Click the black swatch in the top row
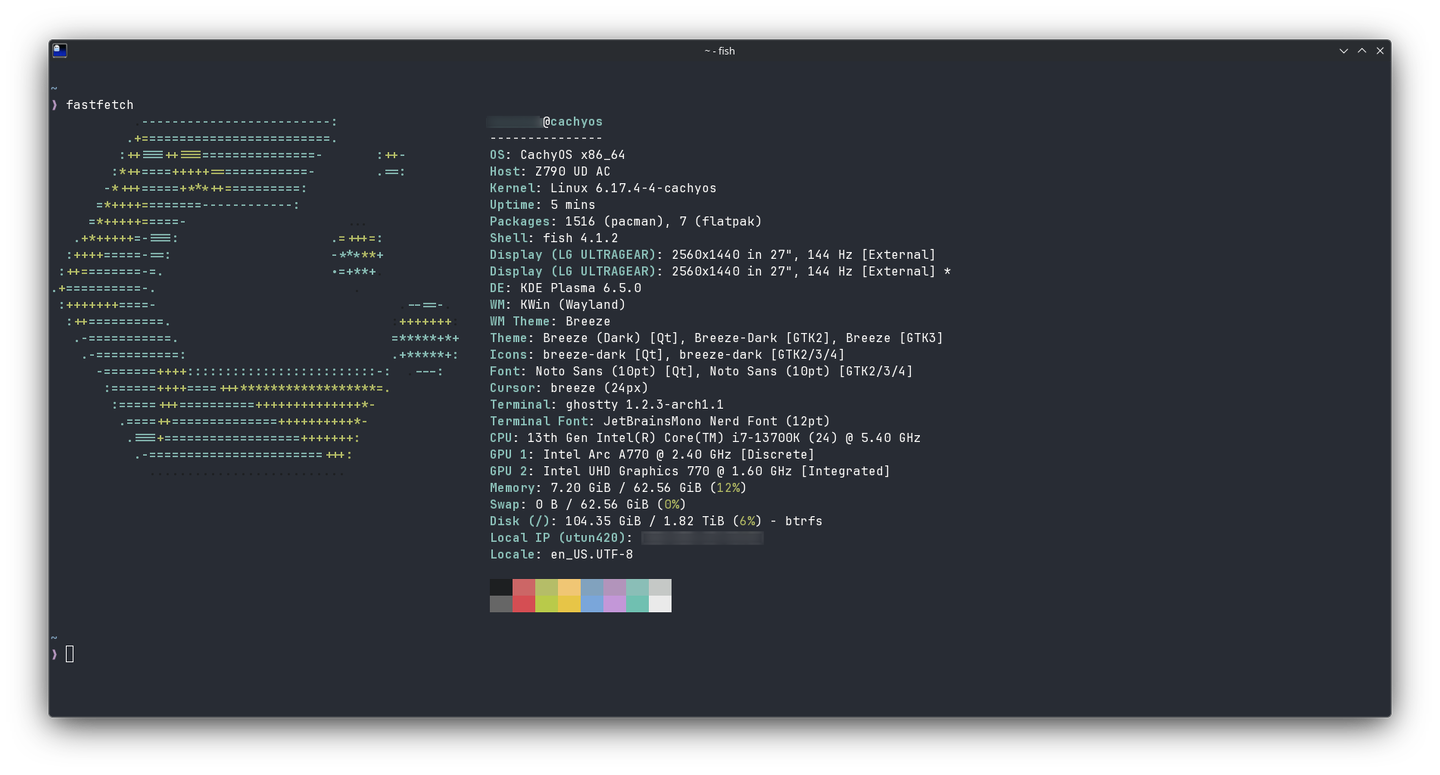 pos(501,587)
